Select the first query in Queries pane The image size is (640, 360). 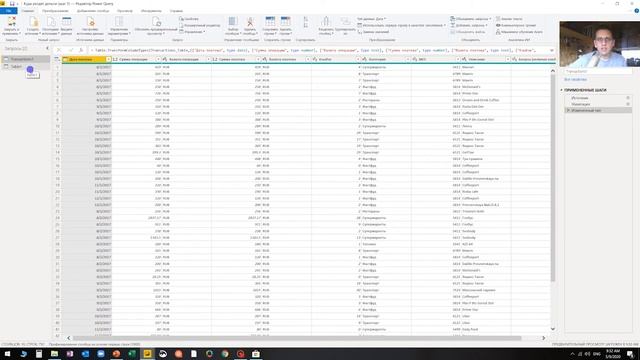point(25,59)
